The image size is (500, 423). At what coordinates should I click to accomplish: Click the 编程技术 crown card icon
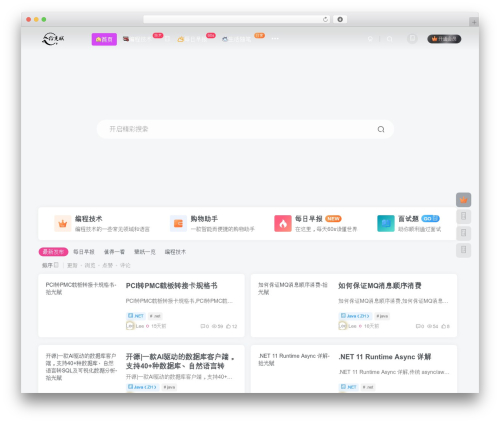coord(63,223)
